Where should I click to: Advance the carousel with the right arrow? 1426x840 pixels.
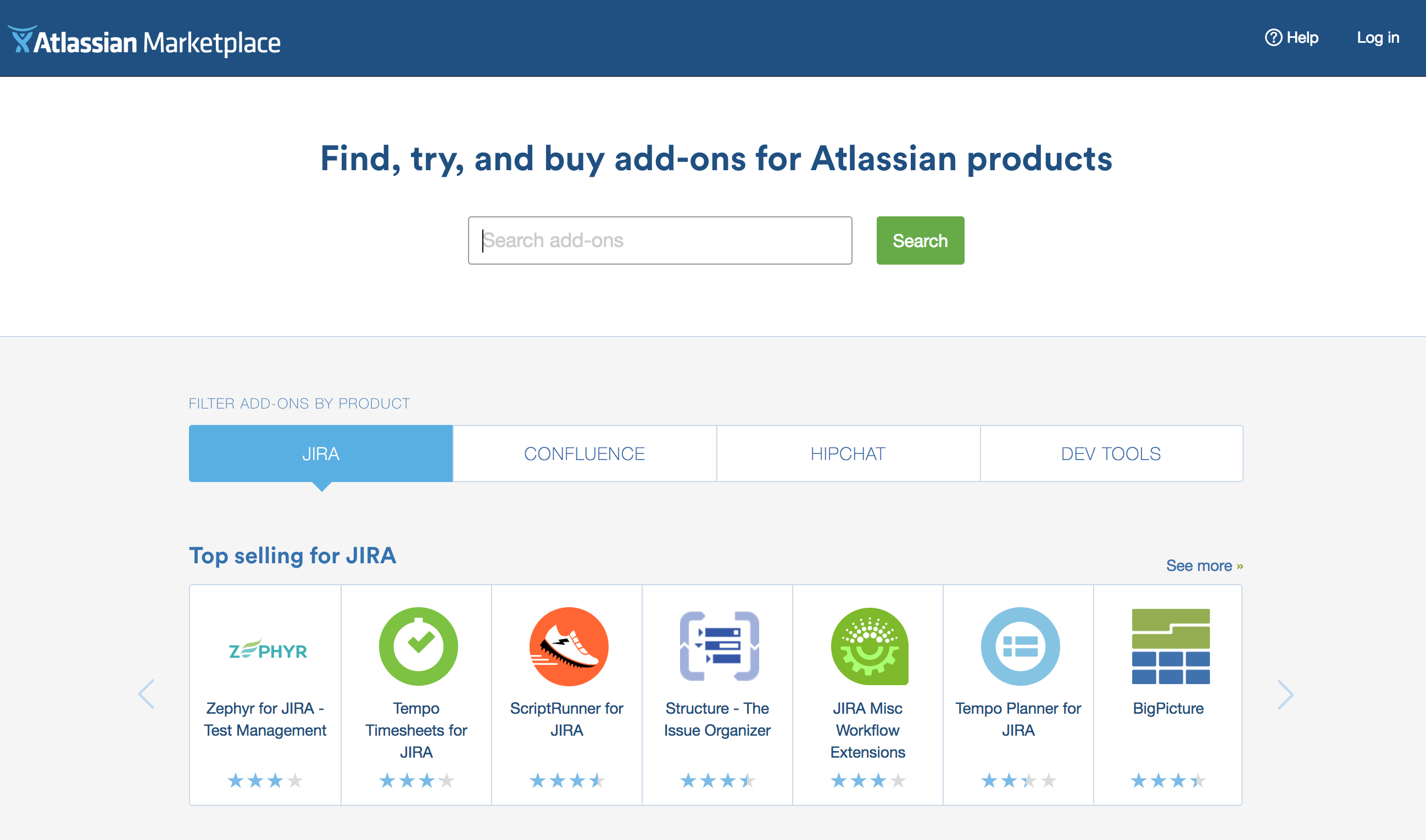1286,694
